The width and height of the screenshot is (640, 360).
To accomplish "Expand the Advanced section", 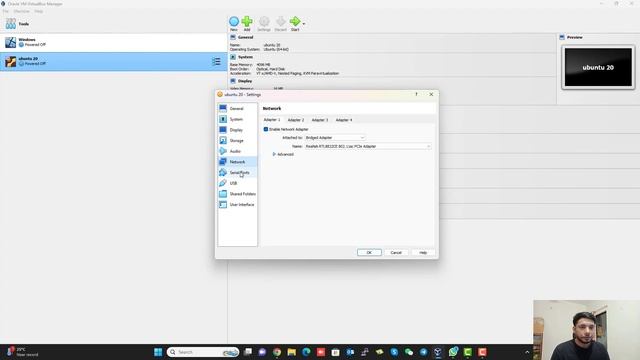I will pyautogui.click(x=283, y=154).
